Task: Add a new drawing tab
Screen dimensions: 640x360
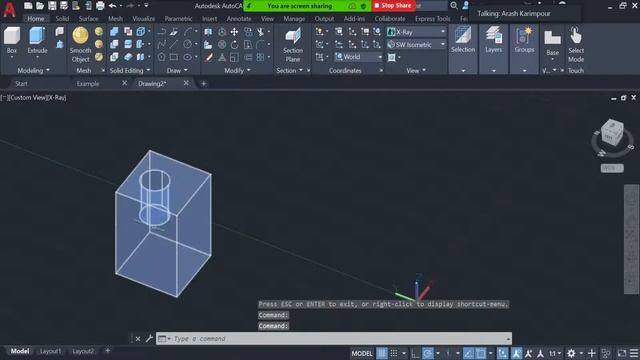Action: 204,84
